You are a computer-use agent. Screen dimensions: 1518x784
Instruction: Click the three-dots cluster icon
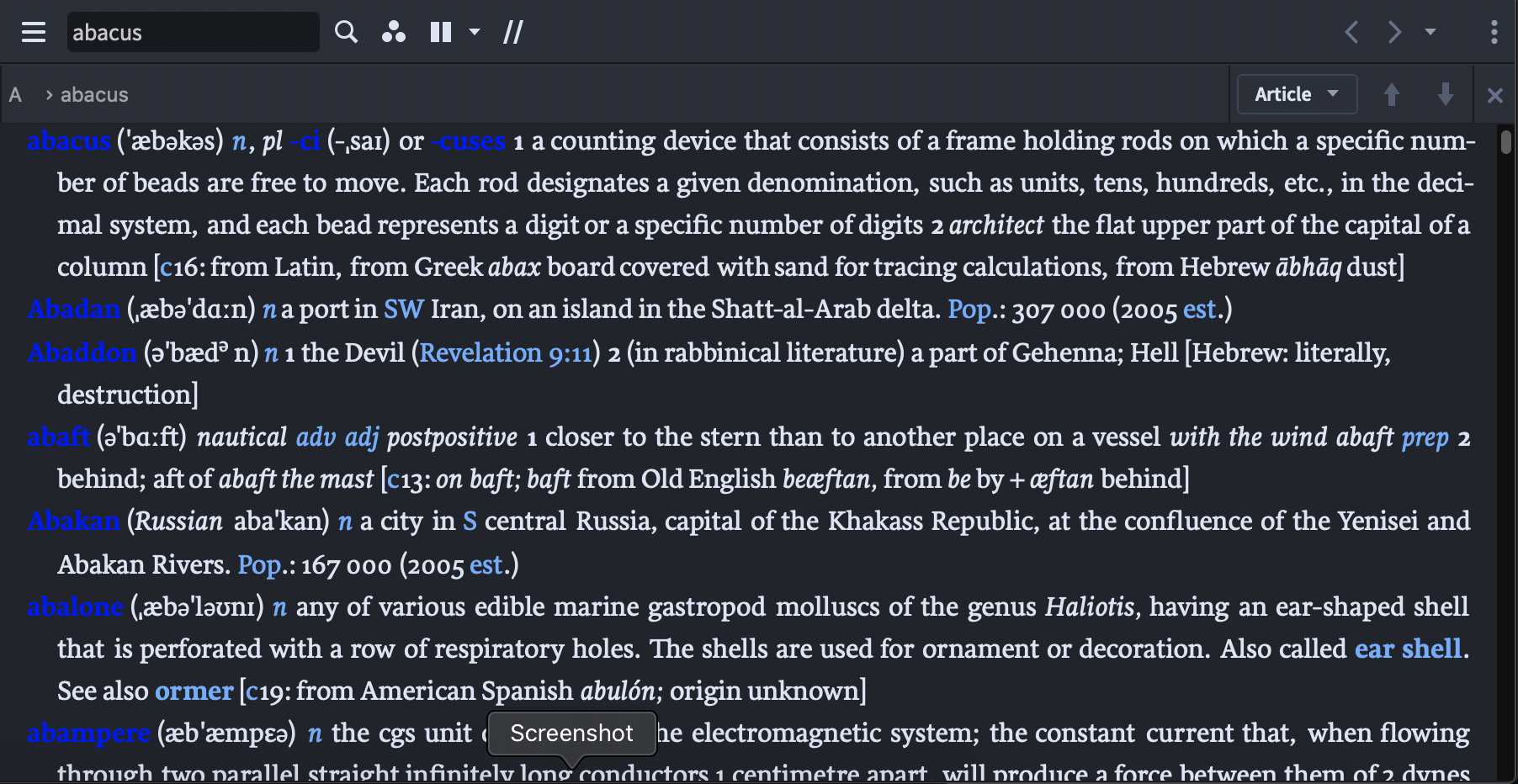click(x=393, y=32)
